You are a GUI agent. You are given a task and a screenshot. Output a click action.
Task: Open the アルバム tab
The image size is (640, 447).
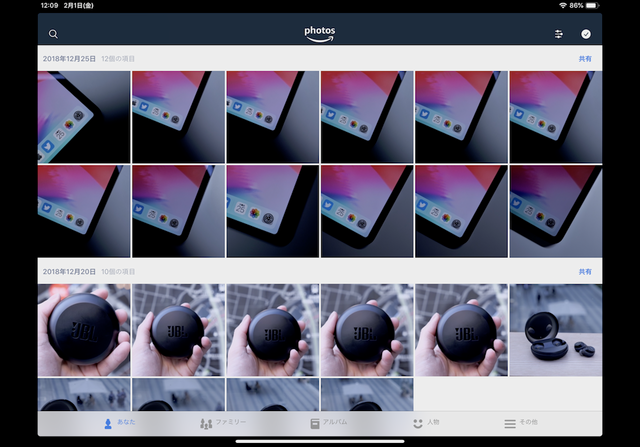coord(329,423)
